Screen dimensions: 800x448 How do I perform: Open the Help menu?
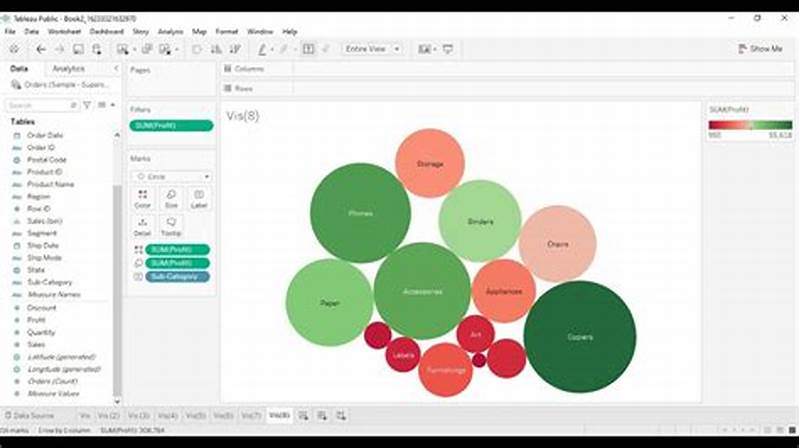point(290,32)
